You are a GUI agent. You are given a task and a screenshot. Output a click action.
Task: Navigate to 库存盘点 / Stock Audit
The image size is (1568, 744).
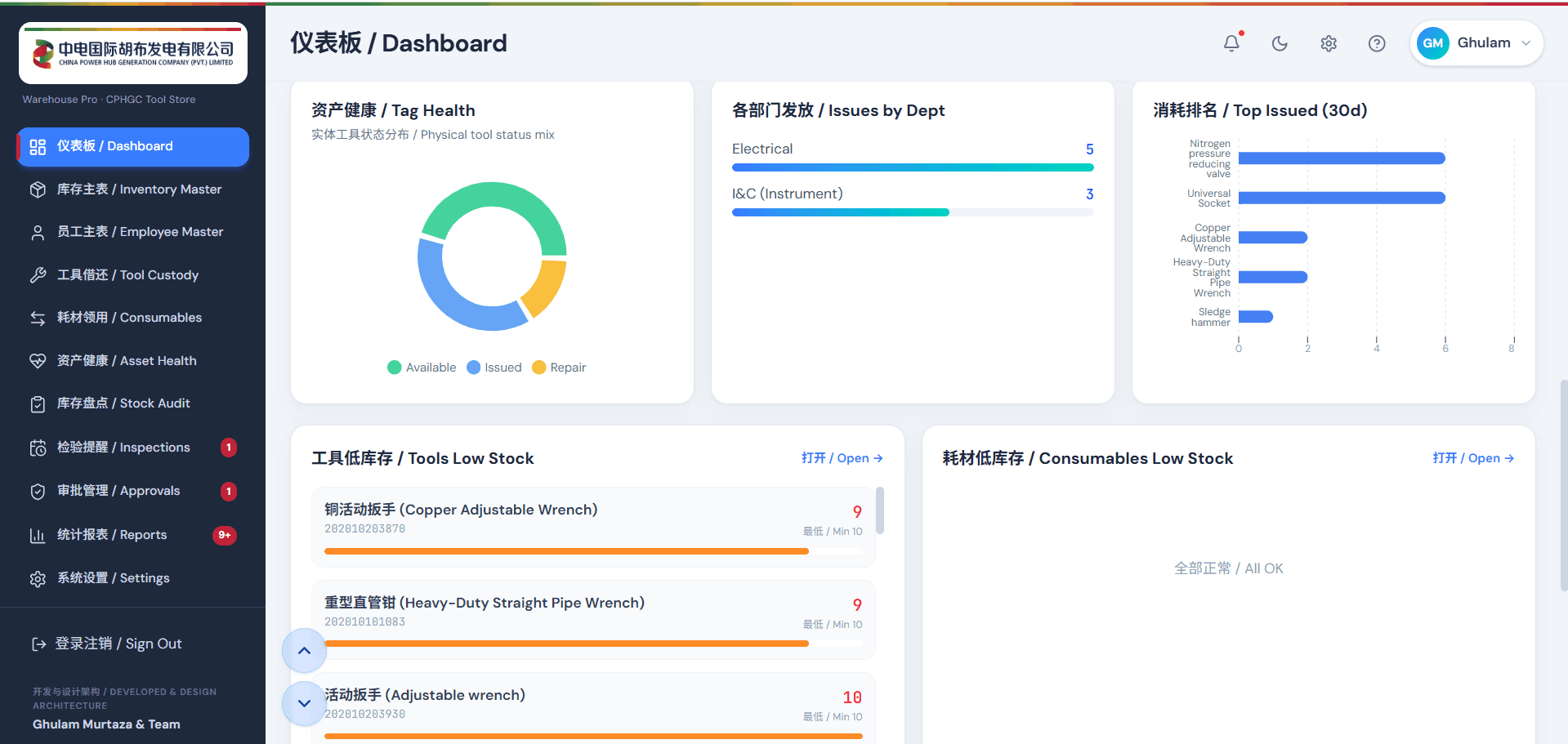[x=133, y=403]
